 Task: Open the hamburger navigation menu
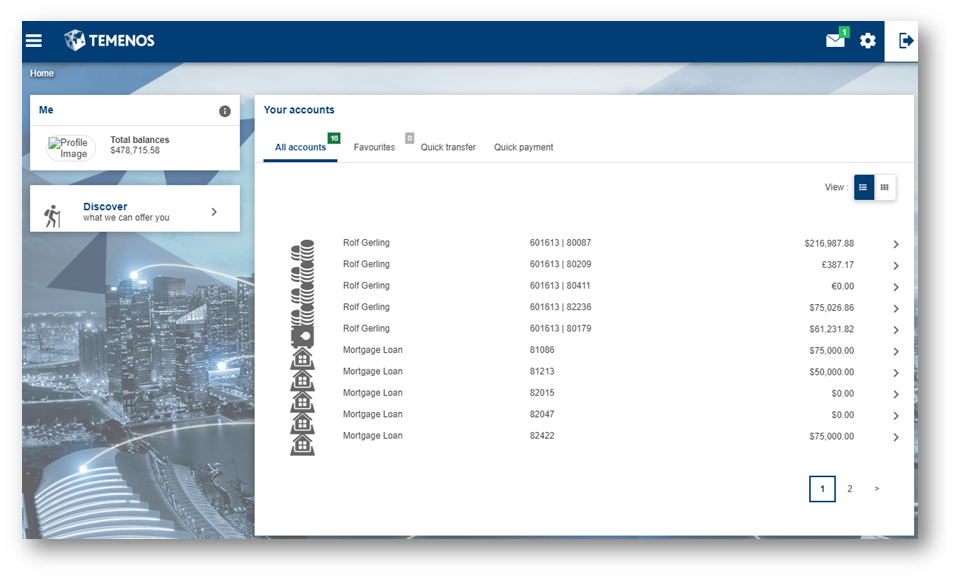pyautogui.click(x=34, y=41)
